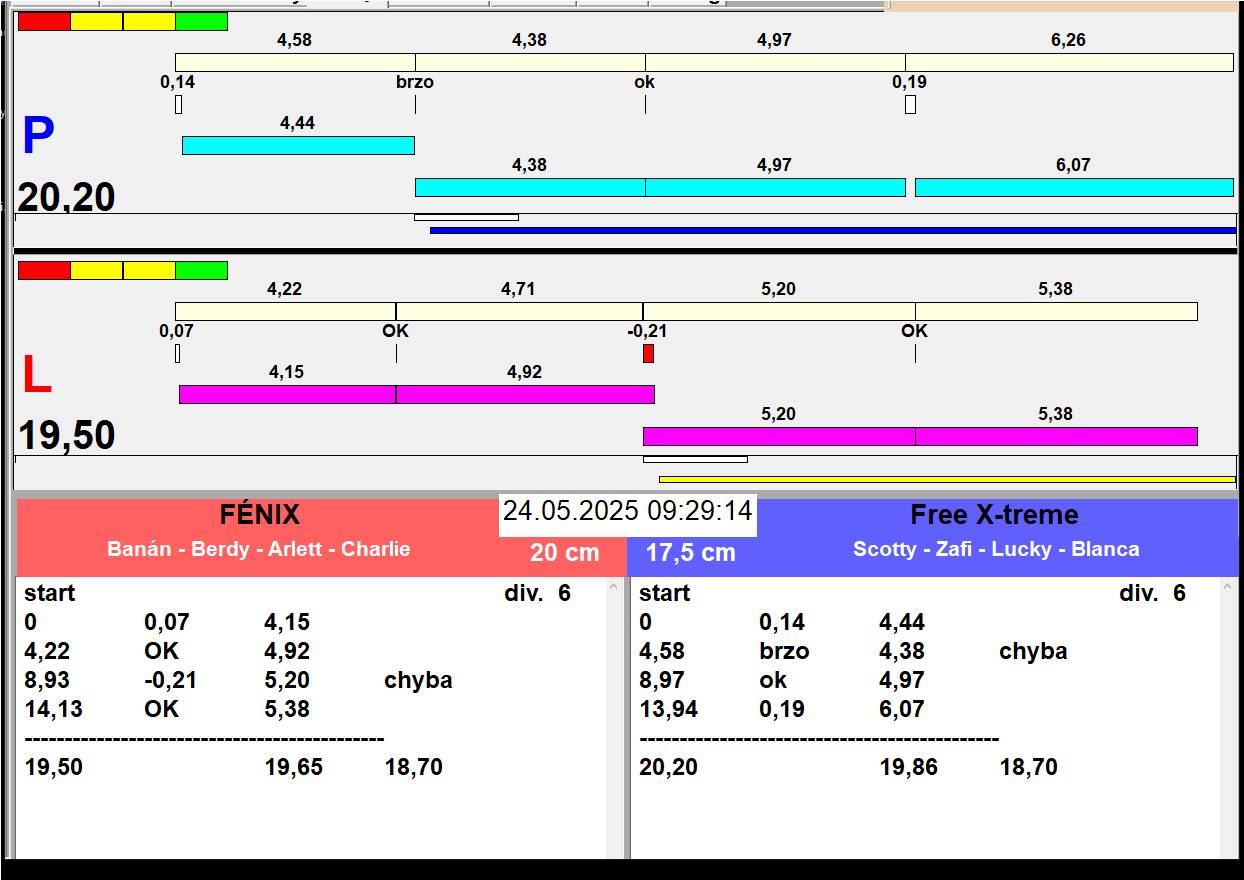Image resolution: width=1244 pixels, height=880 pixels.
Task: Click the green start light in lane L
Action: (x=201, y=270)
